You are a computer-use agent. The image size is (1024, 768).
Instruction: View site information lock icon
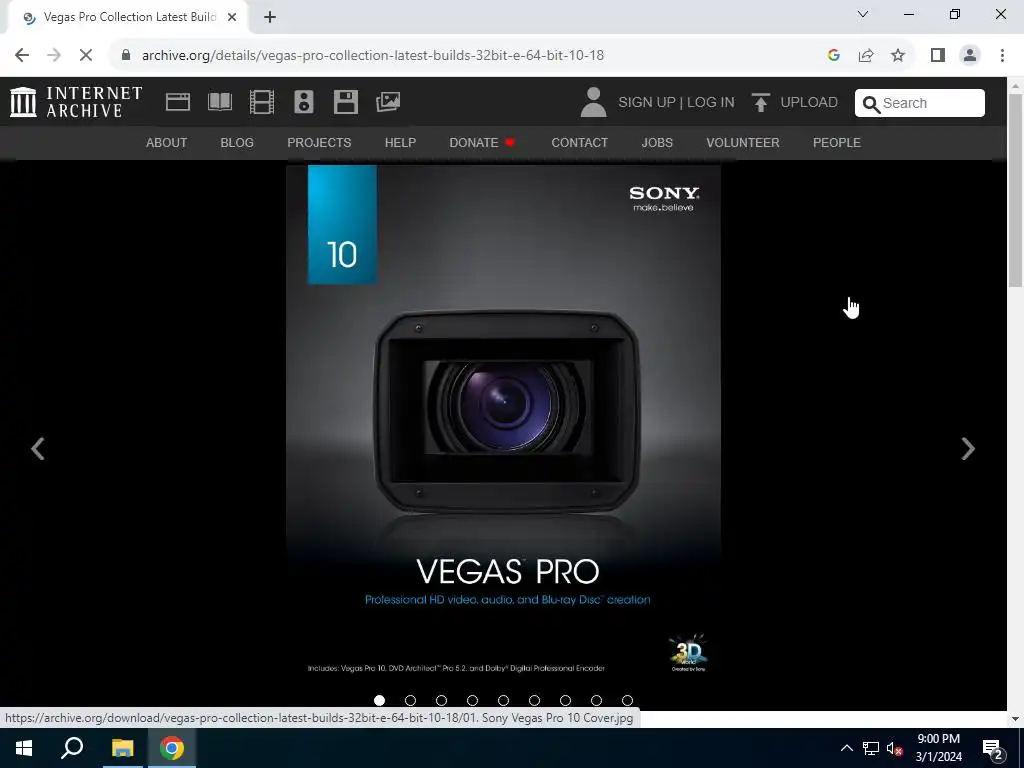click(126, 55)
